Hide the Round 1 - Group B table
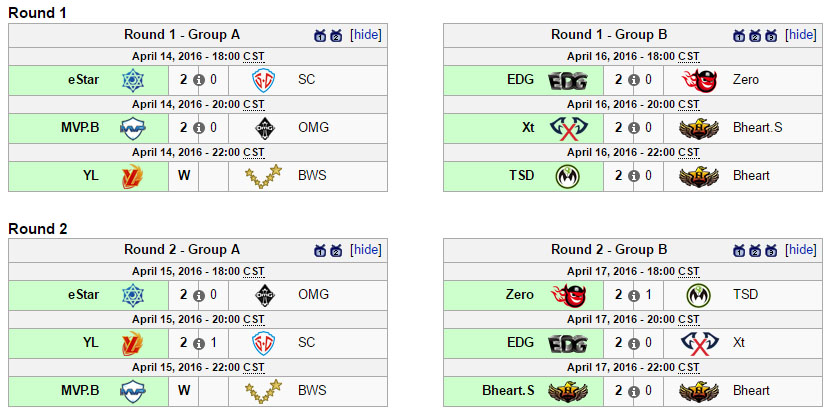The width and height of the screenshot is (830, 412). pyautogui.click(x=801, y=35)
